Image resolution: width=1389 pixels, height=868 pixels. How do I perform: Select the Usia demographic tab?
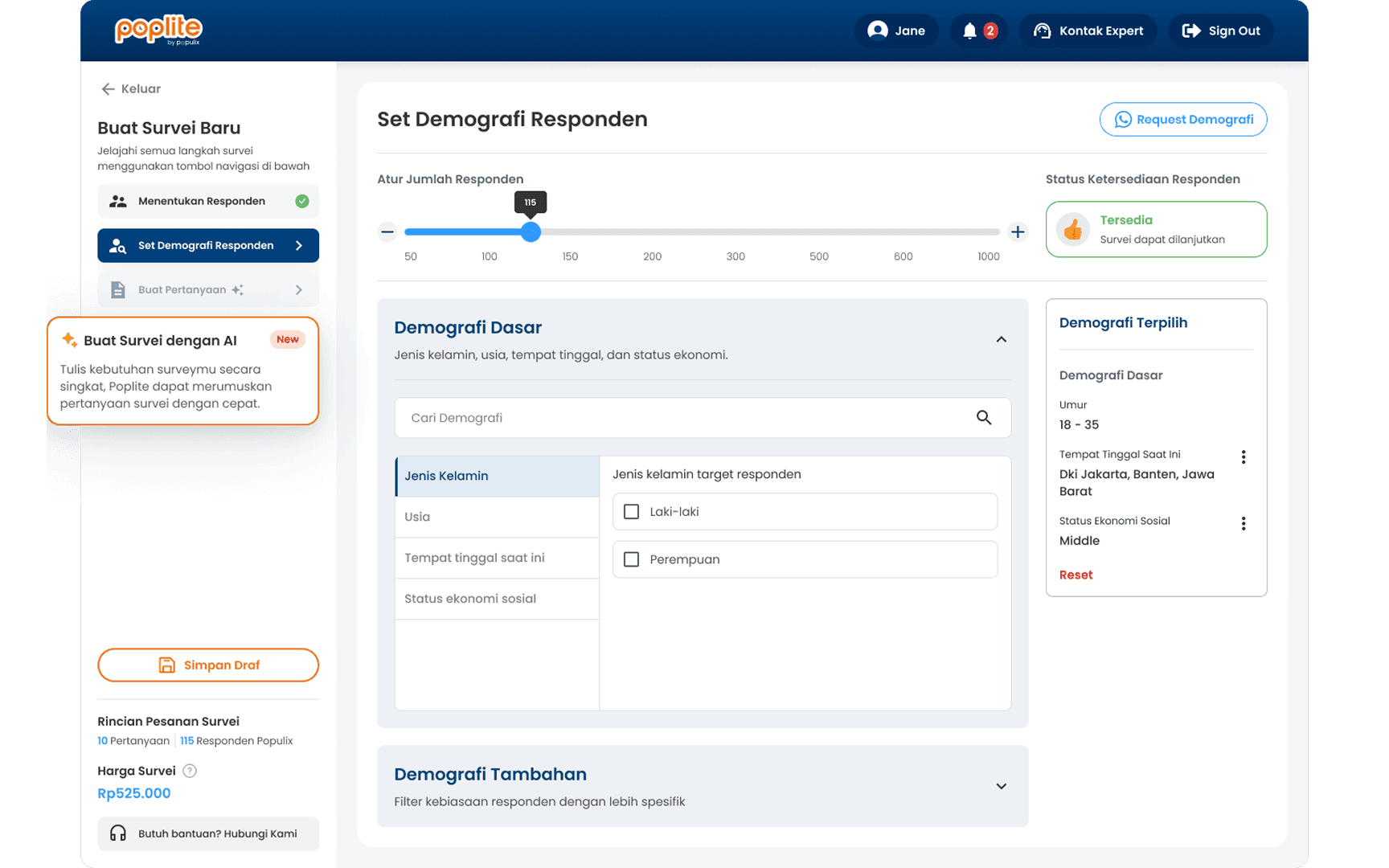coord(497,517)
